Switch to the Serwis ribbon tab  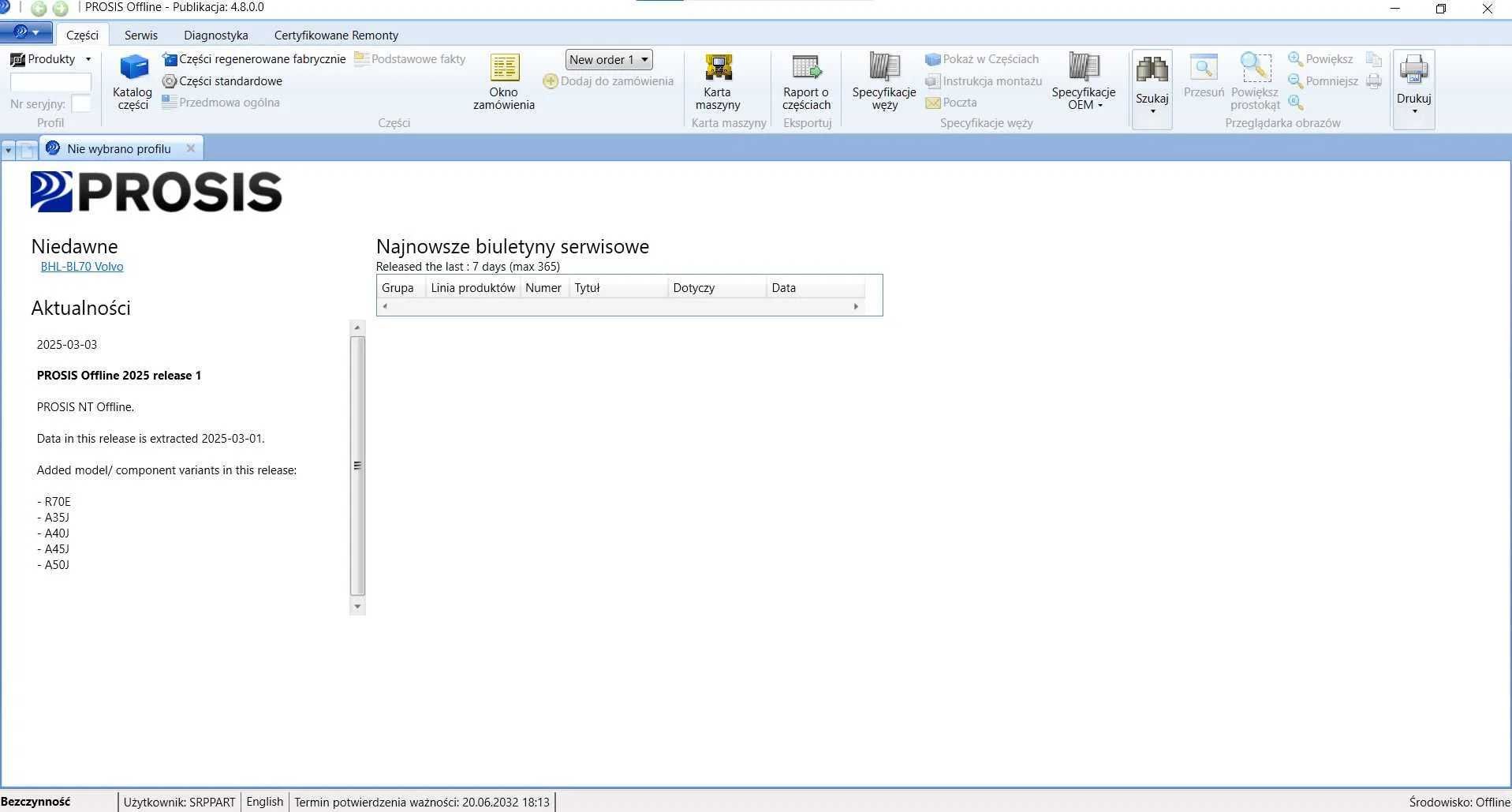coord(141,35)
